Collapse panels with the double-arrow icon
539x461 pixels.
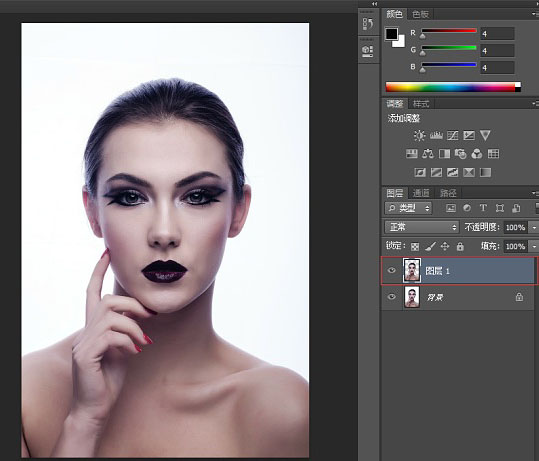(374, 4)
